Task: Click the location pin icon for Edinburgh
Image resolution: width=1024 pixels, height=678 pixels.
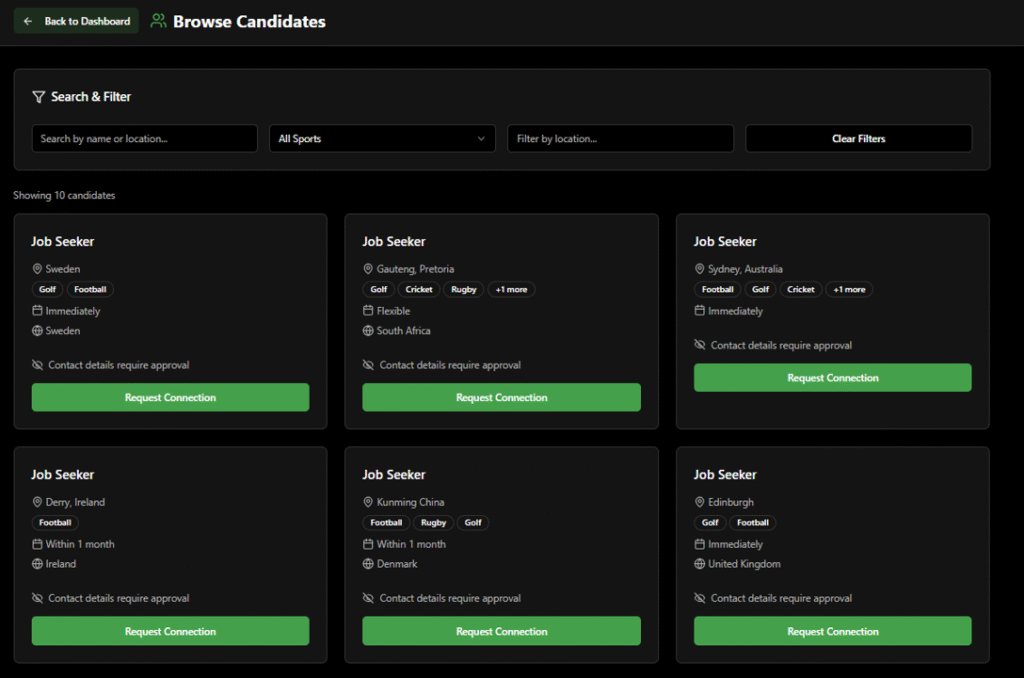Action: 700,502
